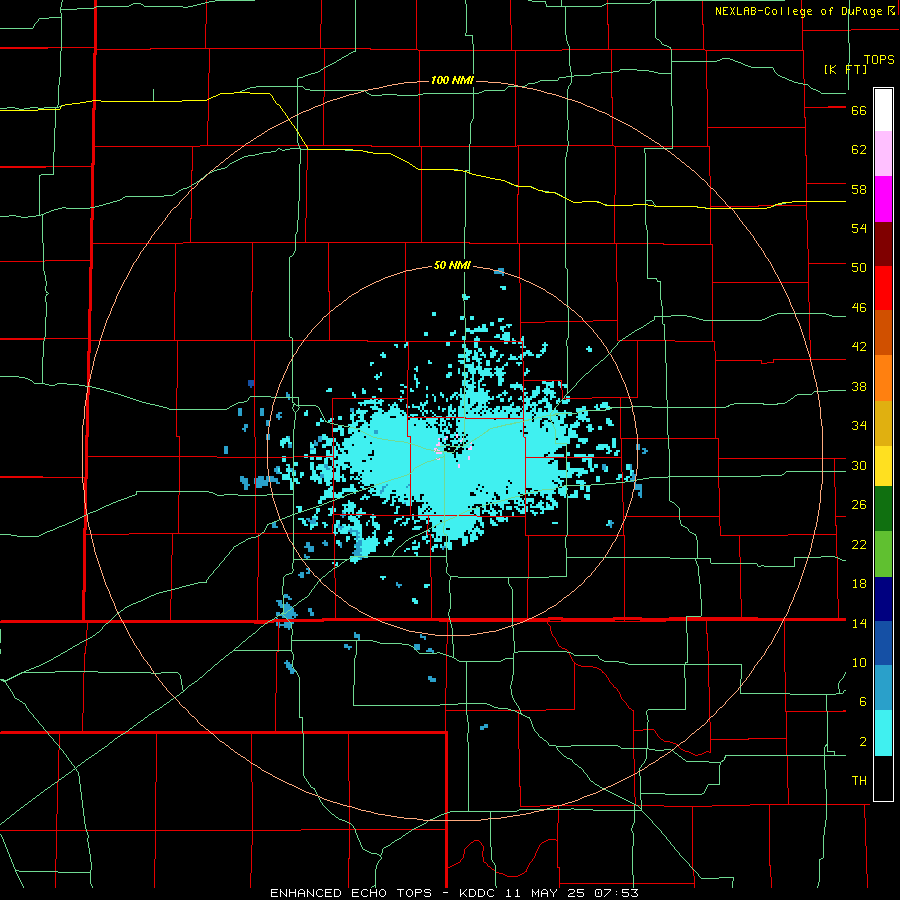Select the [K FT] units label

pos(845,69)
